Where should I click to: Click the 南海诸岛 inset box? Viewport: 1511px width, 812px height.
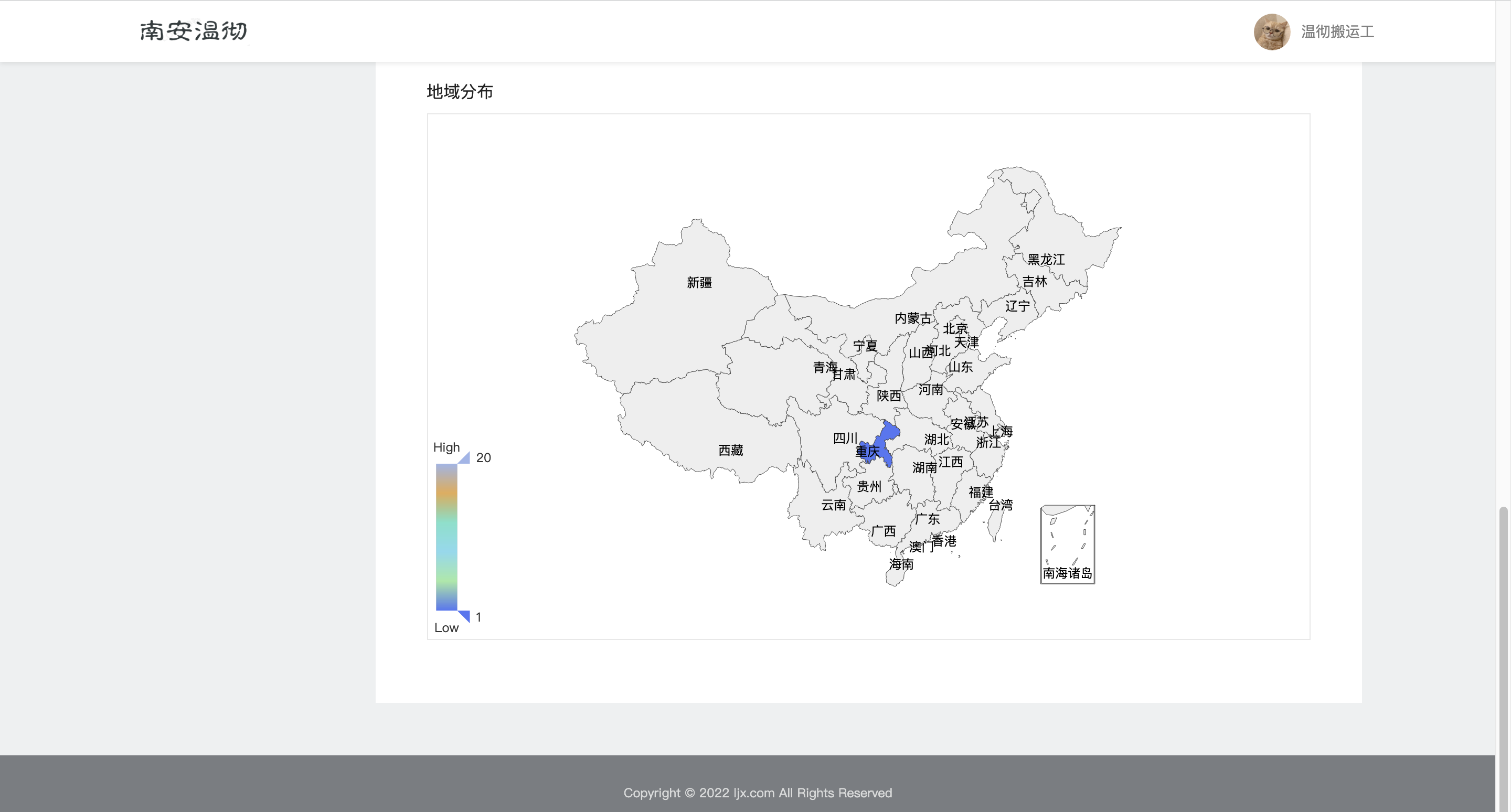[x=1067, y=544]
